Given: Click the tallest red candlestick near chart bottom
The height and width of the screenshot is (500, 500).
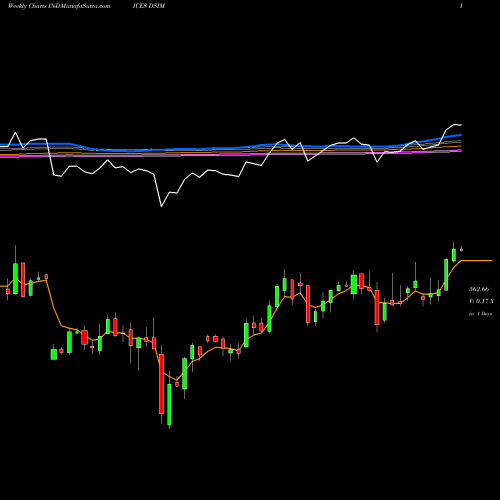Looking at the screenshot, I should click(161, 384).
